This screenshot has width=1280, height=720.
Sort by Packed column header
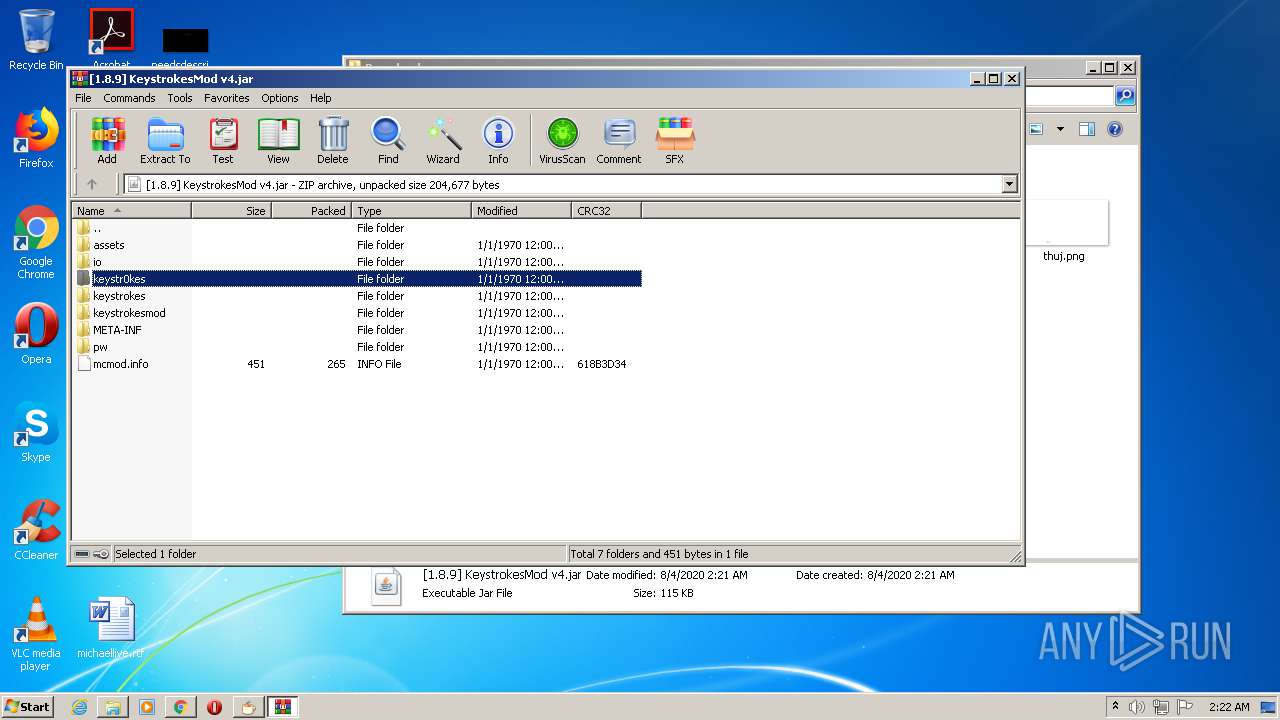(311, 211)
